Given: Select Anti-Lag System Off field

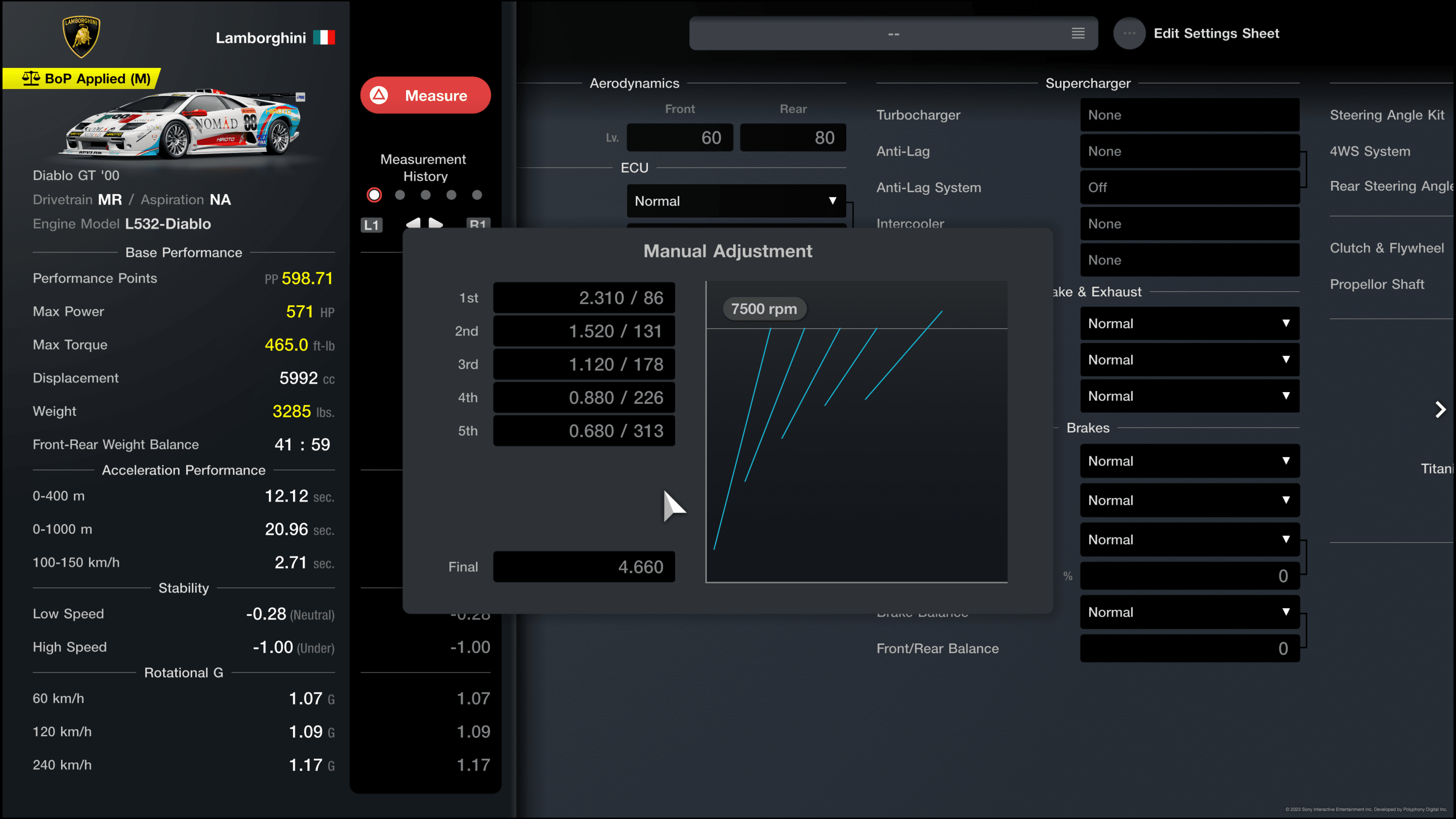Looking at the screenshot, I should pos(1189,187).
